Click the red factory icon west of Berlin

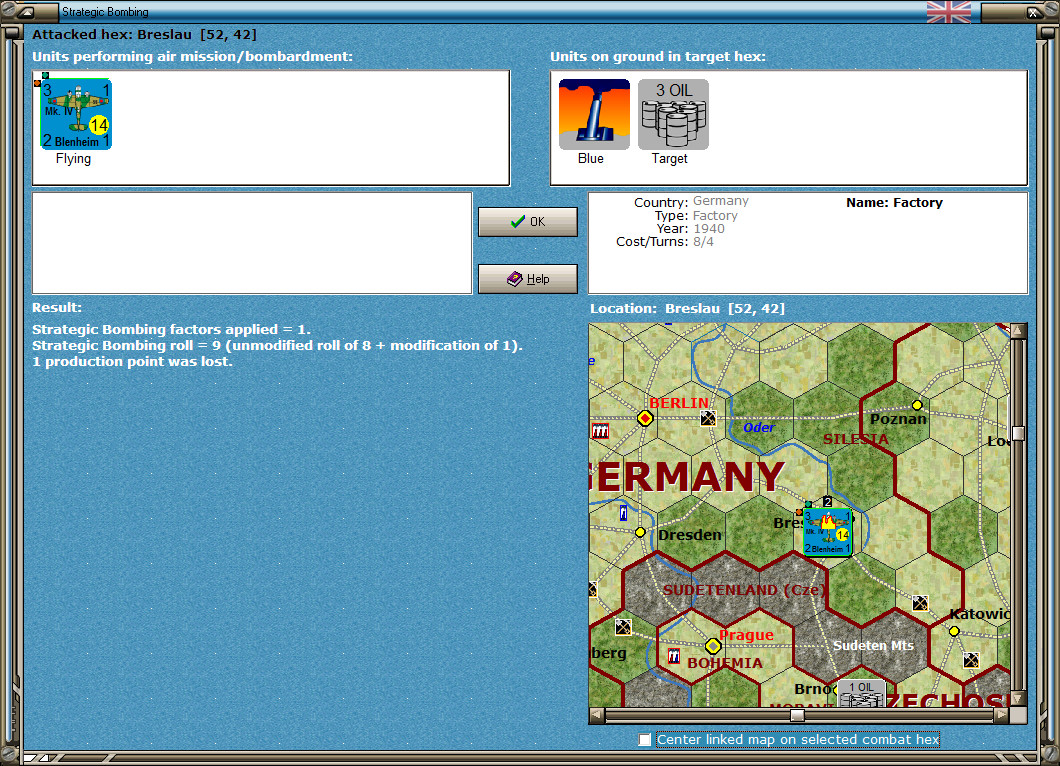(600, 431)
